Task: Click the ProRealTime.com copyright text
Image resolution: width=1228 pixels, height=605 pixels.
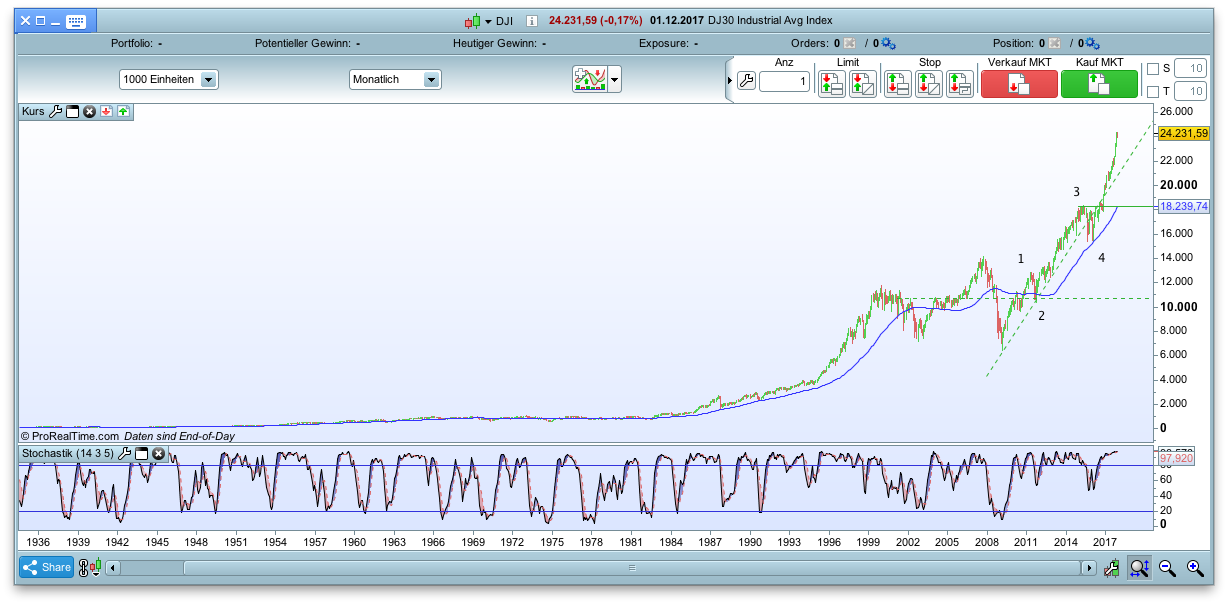Action: (70, 436)
